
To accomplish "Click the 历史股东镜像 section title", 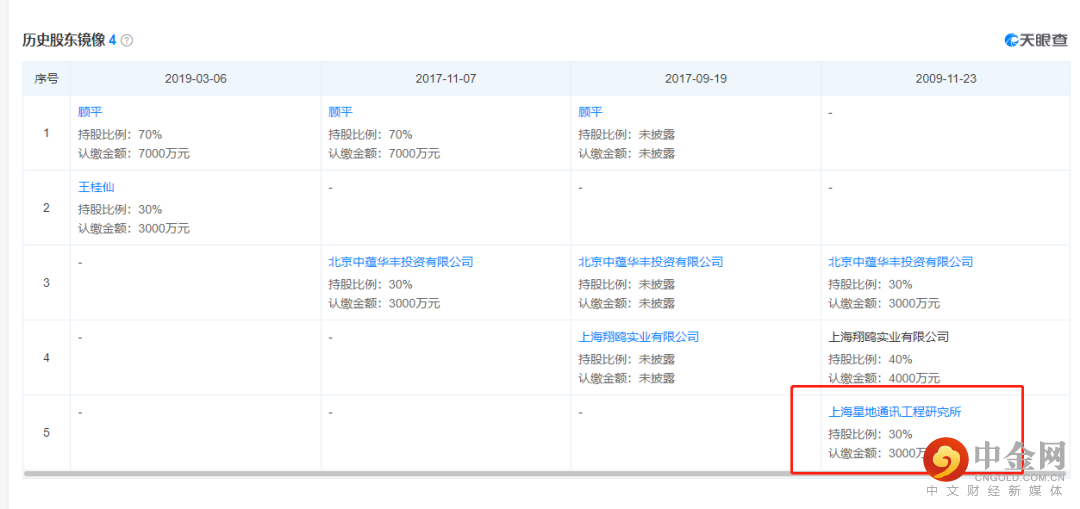I will 63,41.
